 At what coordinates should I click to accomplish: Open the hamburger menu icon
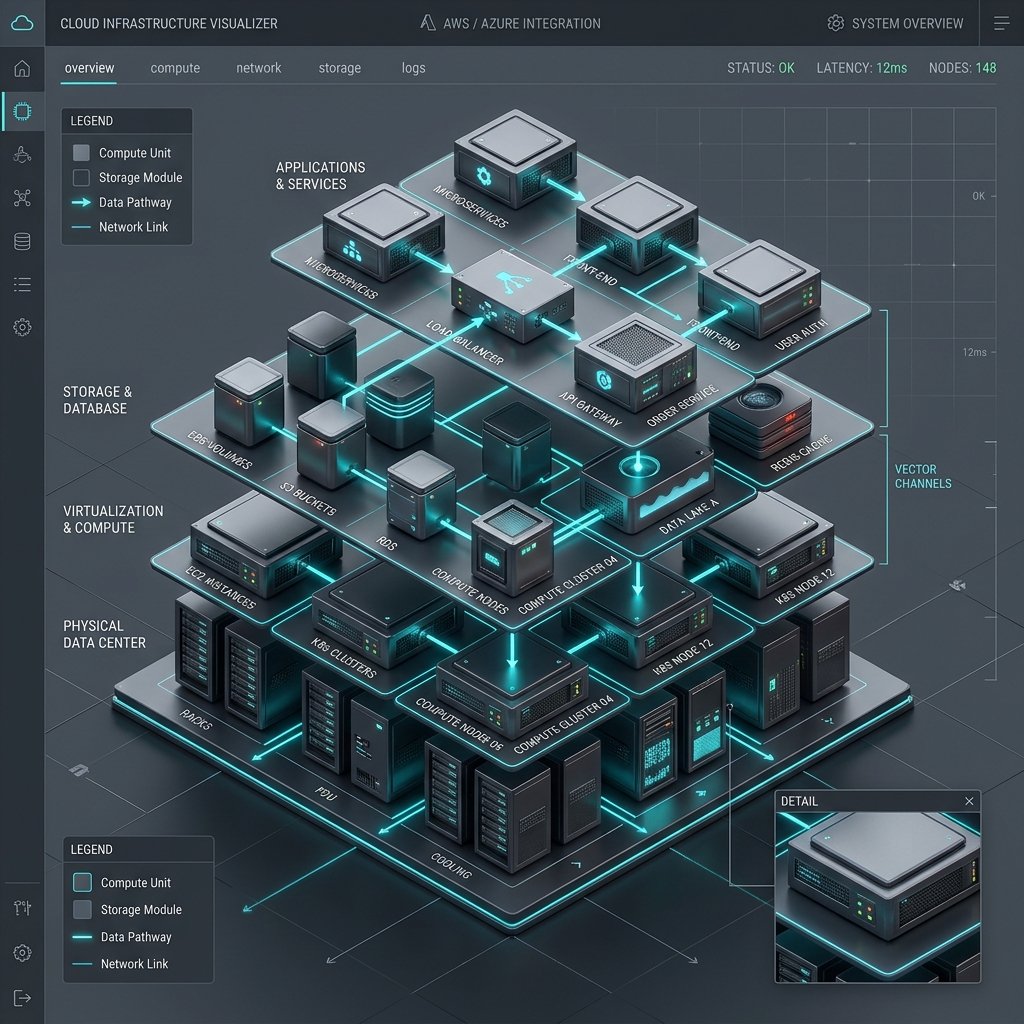point(1001,24)
